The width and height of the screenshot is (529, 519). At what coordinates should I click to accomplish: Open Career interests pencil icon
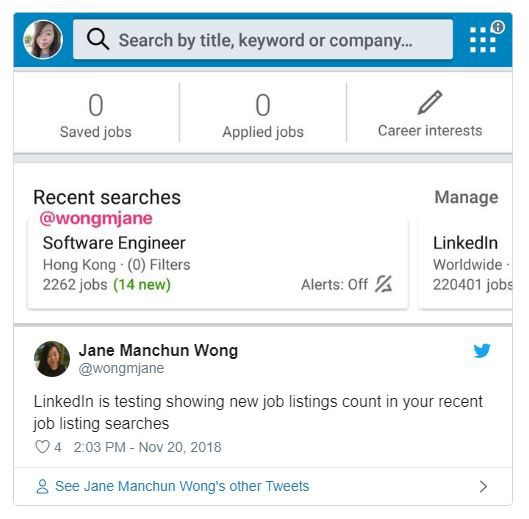(430, 103)
